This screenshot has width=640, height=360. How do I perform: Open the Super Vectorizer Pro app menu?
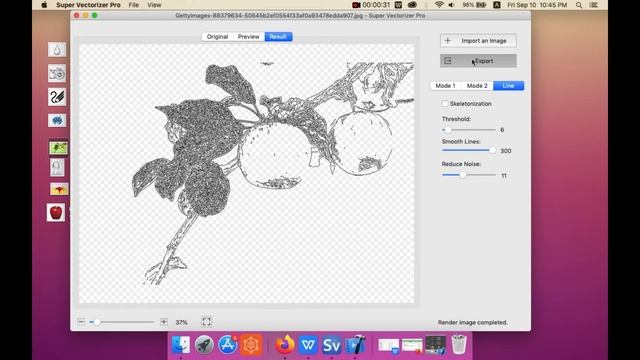pos(88,5)
